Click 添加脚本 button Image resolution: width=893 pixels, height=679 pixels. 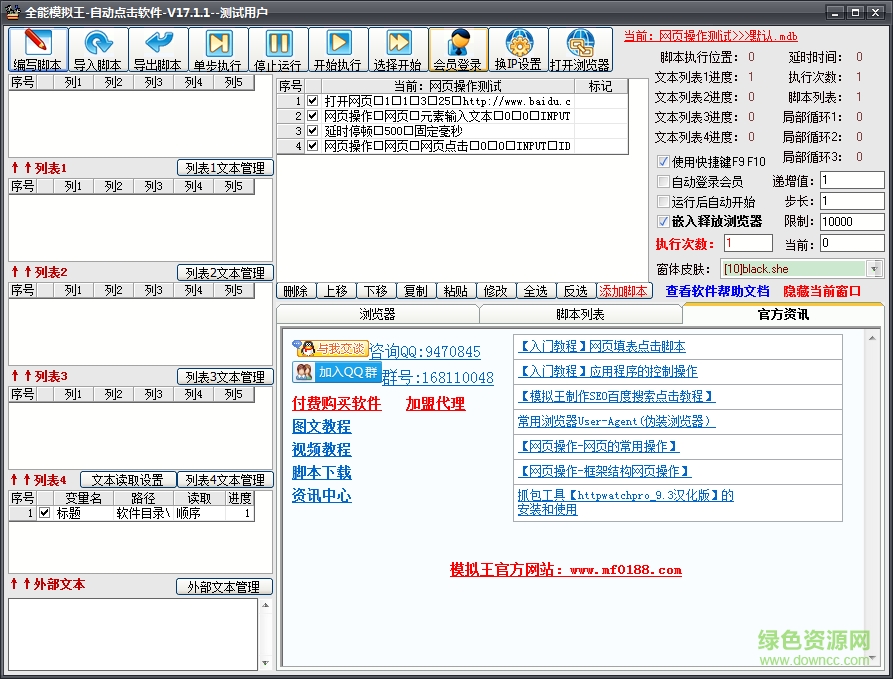(x=623, y=291)
